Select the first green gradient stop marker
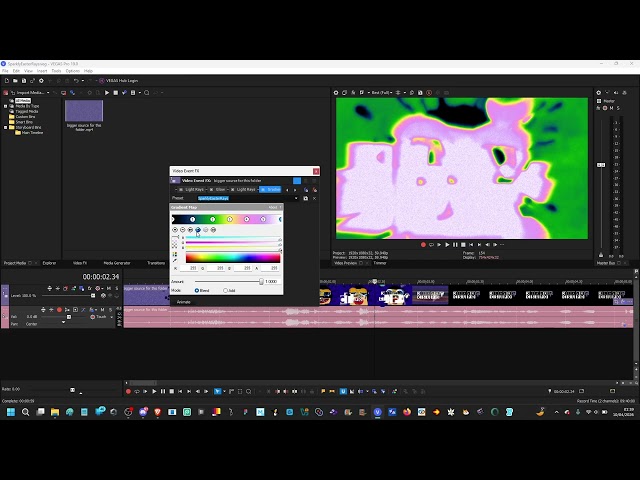Viewport: 640px width, 480px height. [x=212, y=220]
